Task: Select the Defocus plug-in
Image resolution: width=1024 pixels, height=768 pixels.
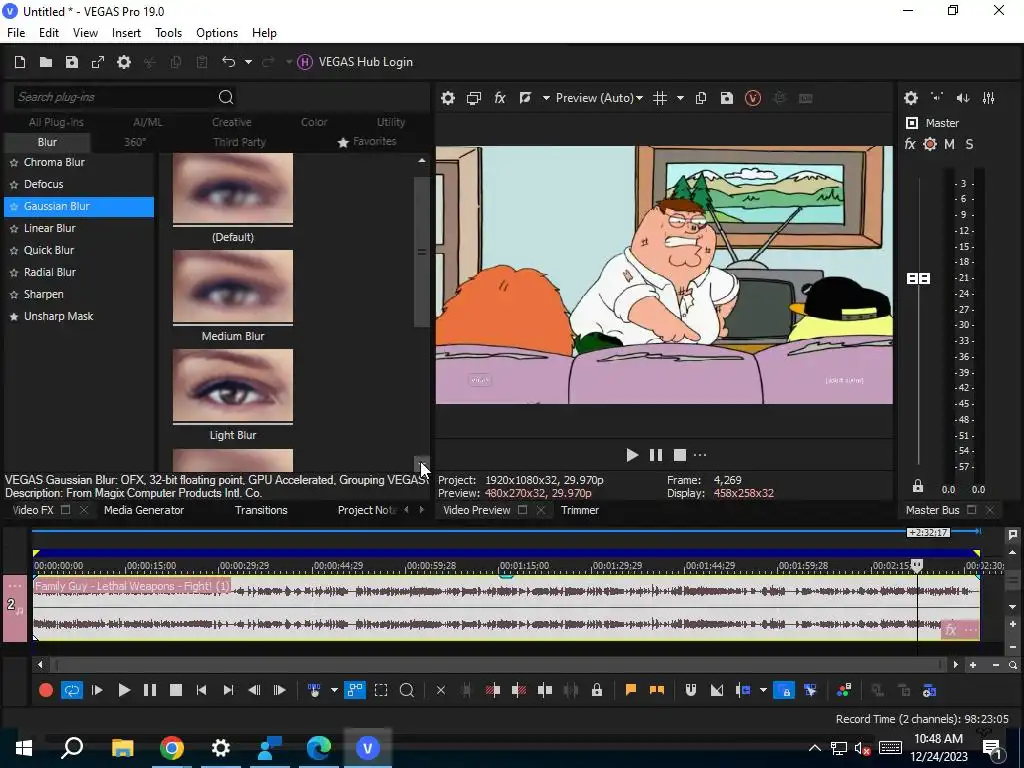Action: 44,184
